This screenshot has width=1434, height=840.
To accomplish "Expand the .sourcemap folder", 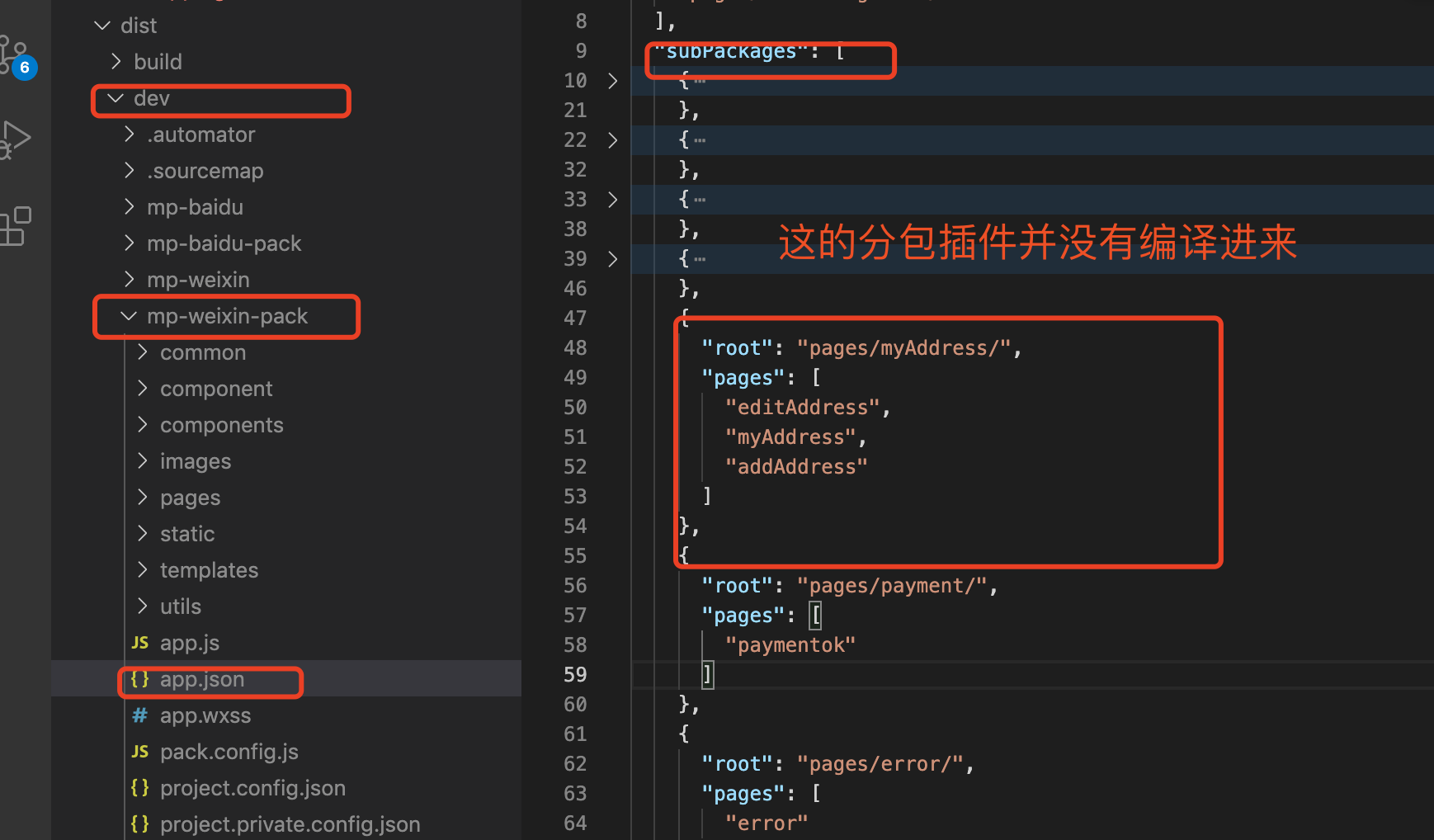I will [130, 171].
